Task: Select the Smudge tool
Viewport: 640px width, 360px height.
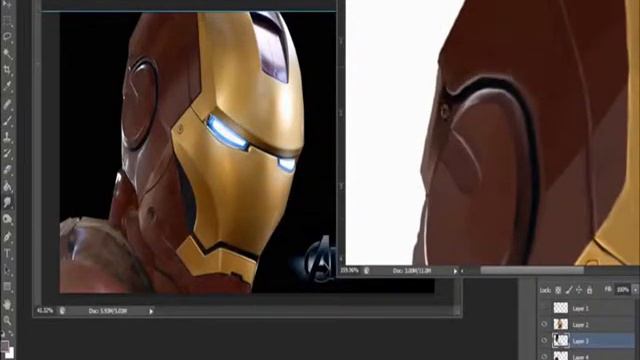Action: coord(7,203)
